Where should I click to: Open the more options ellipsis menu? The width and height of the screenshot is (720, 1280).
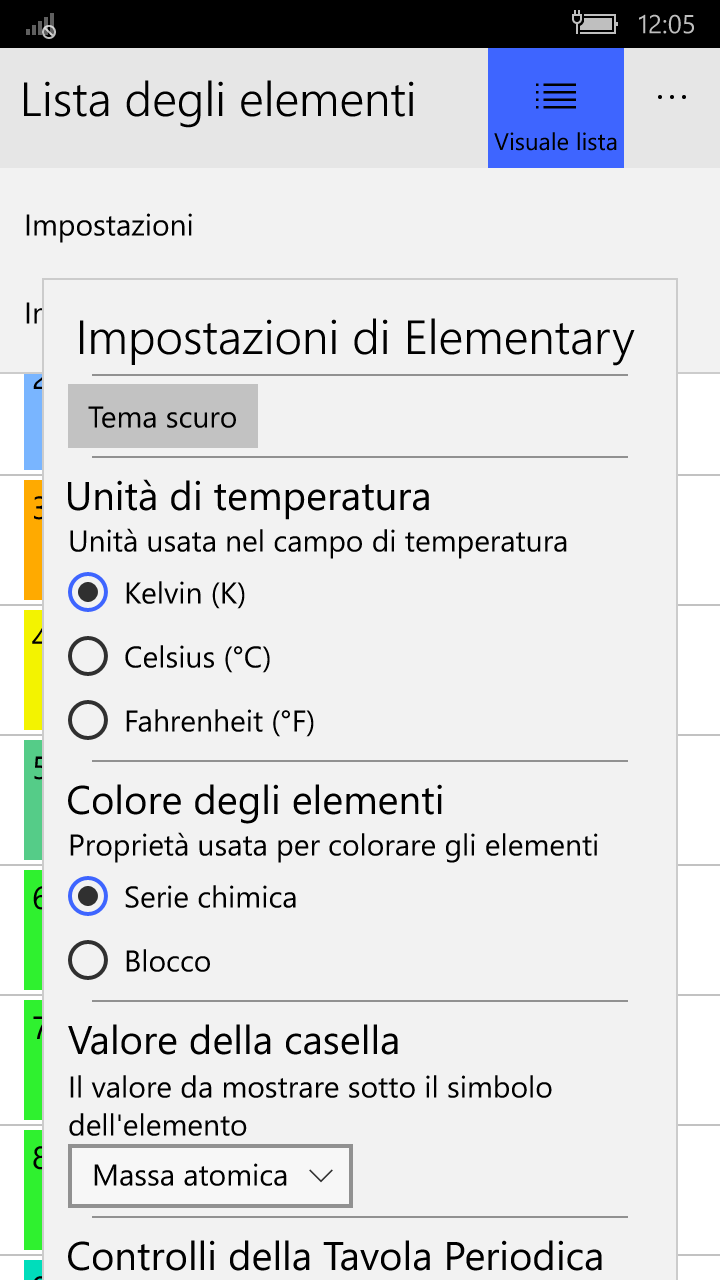[x=671, y=95]
